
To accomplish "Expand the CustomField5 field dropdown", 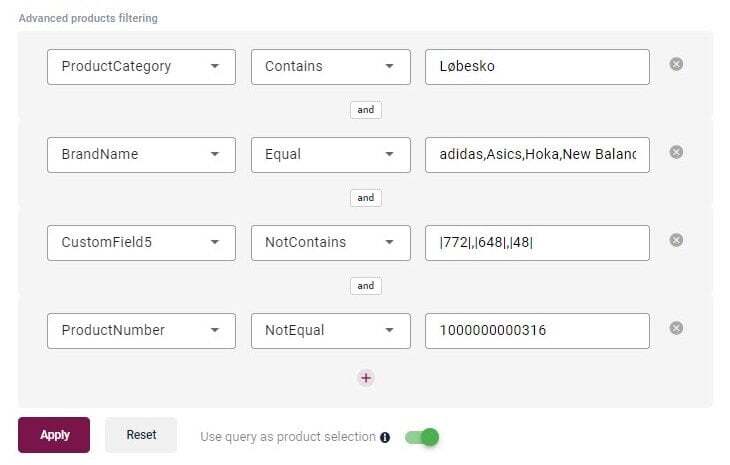I will point(141,243).
